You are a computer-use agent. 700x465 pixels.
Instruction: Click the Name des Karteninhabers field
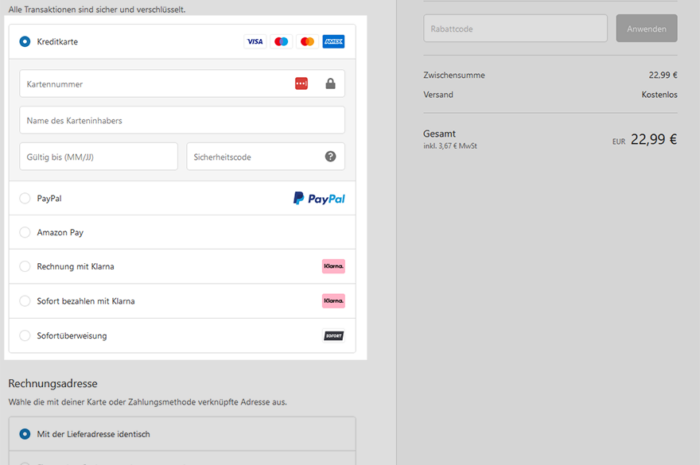pos(182,120)
